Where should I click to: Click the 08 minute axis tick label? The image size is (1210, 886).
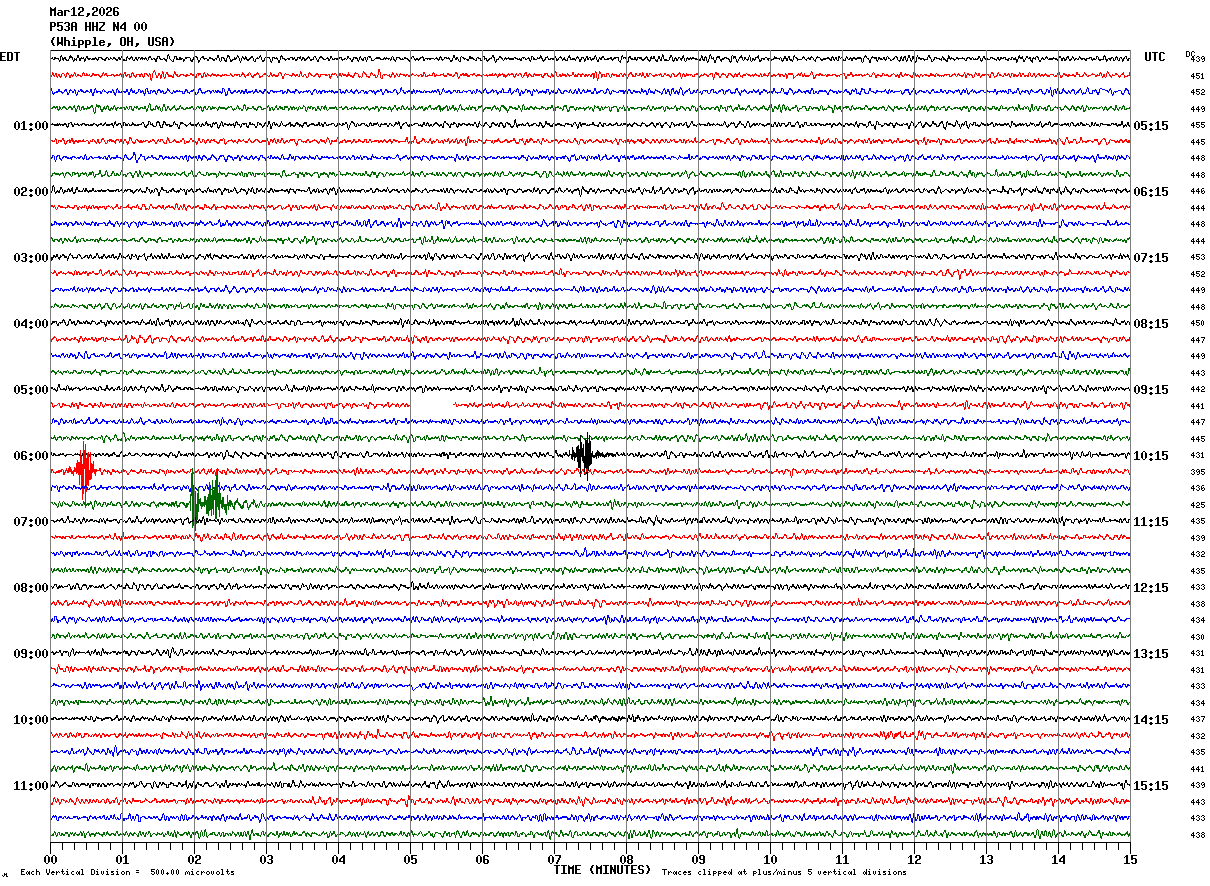click(x=626, y=859)
